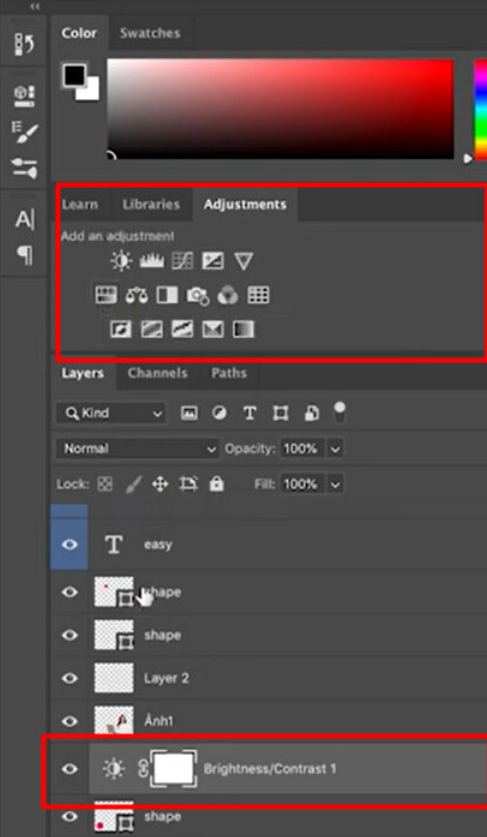This screenshot has width=487, height=837.
Task: Open the Opacity value dropdown arrow
Action: coord(335,449)
